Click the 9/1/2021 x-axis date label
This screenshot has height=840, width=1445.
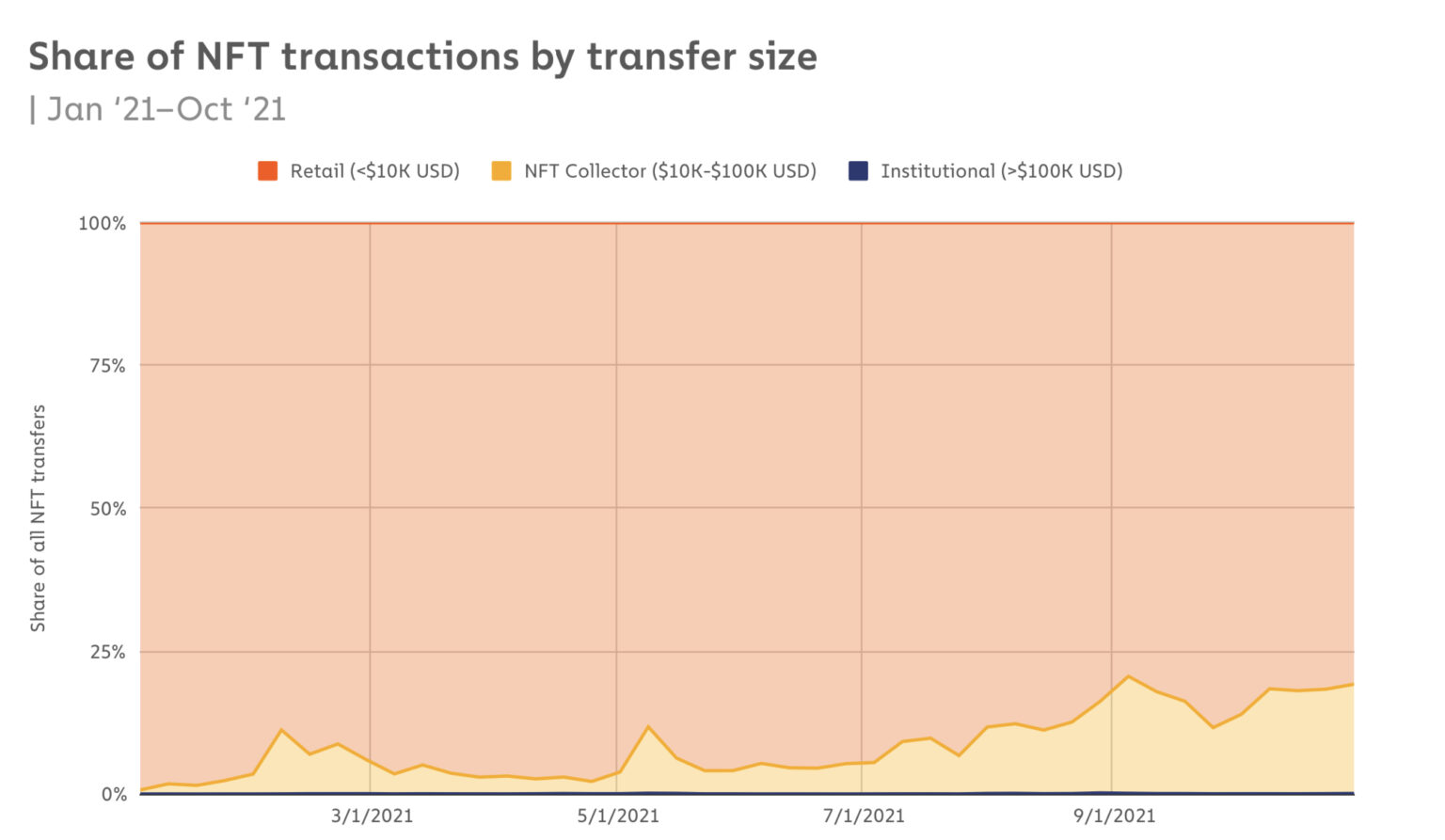(x=1114, y=816)
